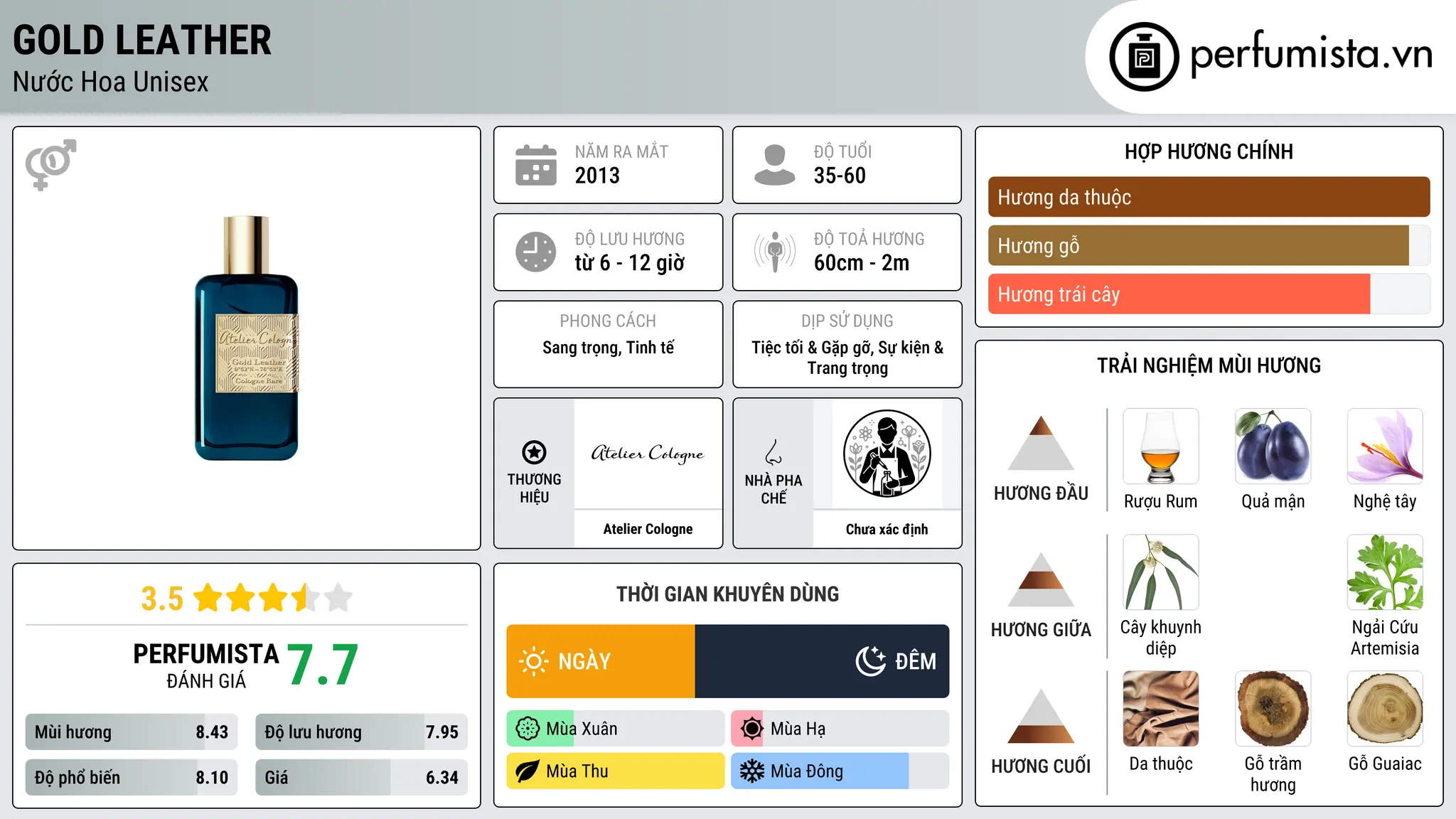Click the TRẢI NGHIỆM MÙI HƯƠNG heading
The height and width of the screenshot is (819, 1456).
1209,365
